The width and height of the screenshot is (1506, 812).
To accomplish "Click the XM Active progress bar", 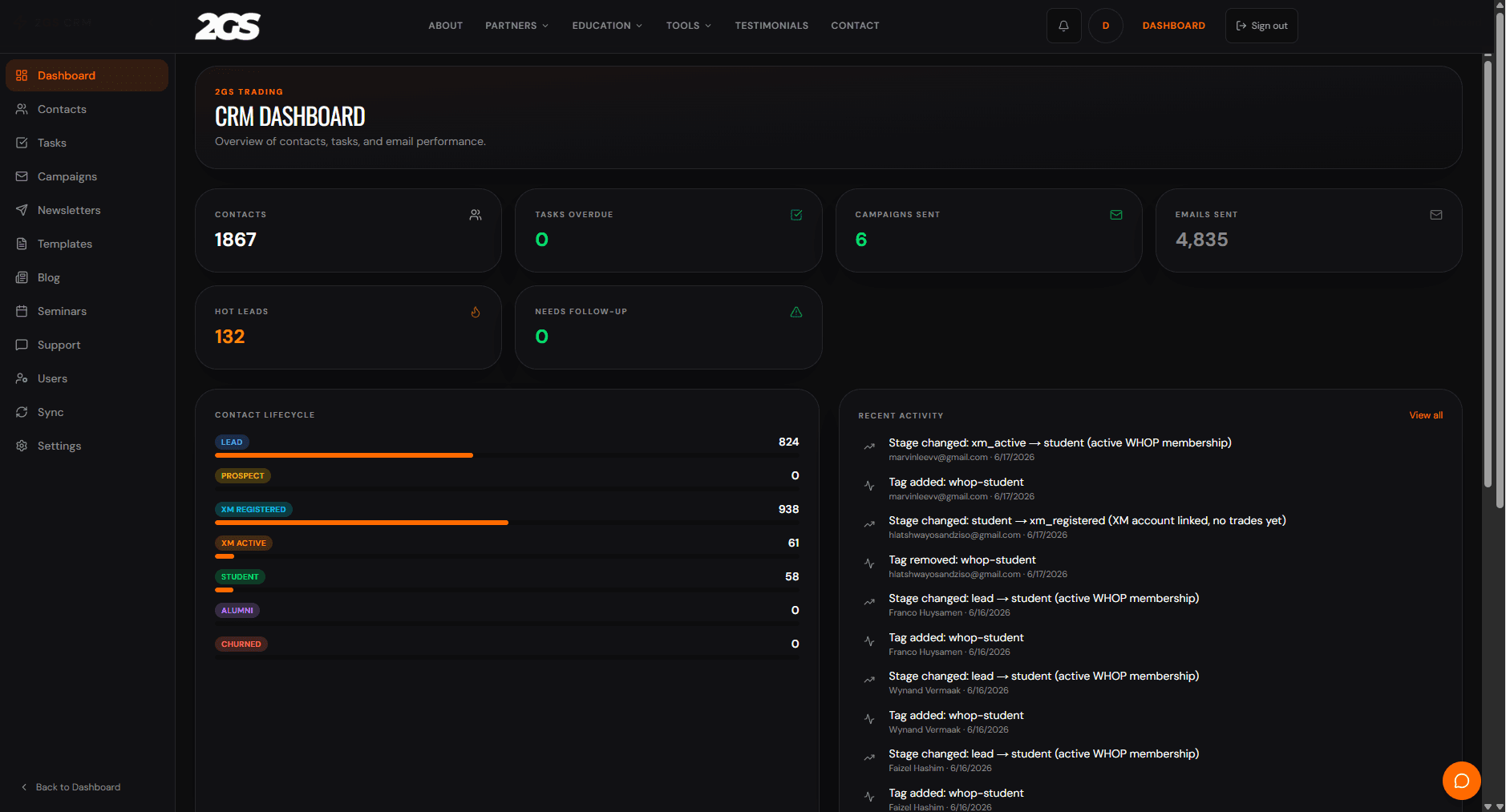I will (507, 556).
